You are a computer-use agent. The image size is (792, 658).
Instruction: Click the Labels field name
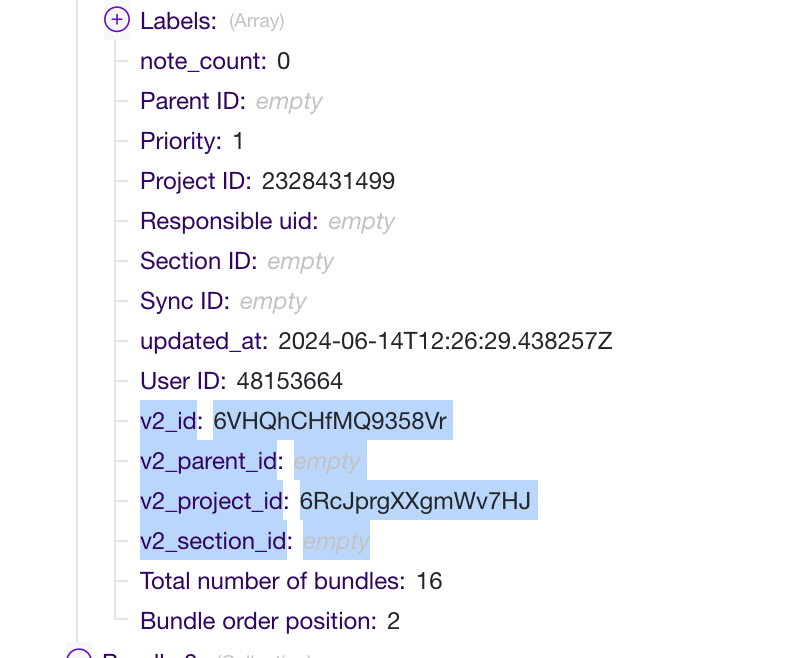tap(178, 21)
